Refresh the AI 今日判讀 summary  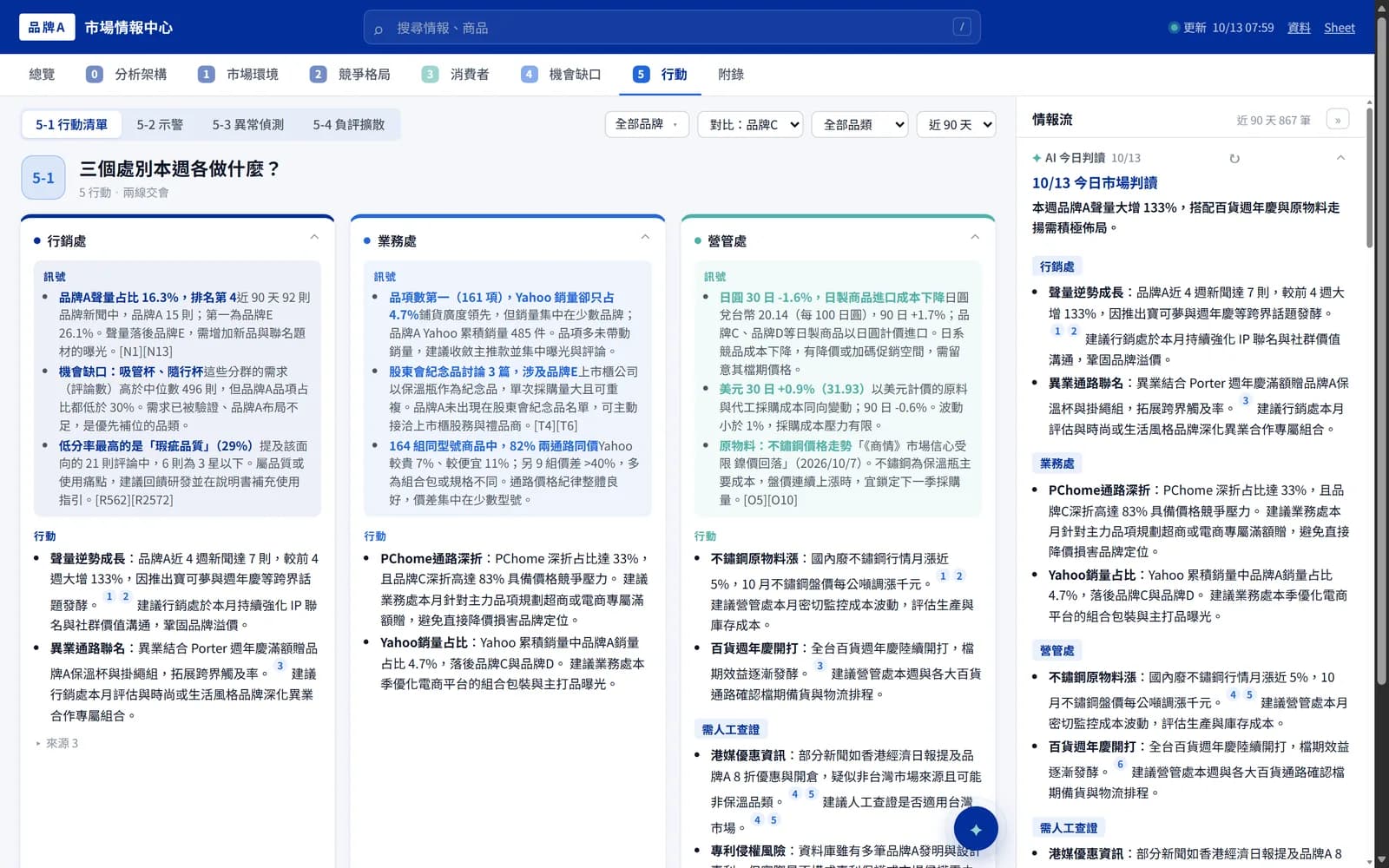(1234, 158)
